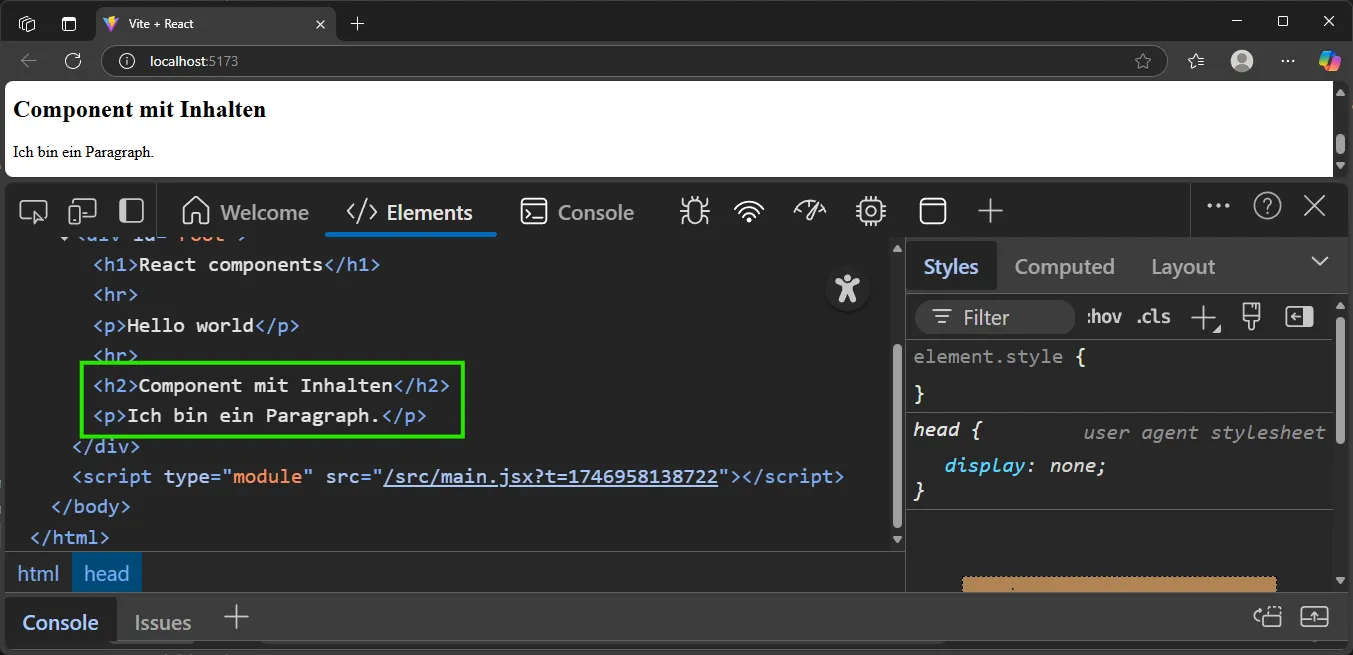Activate the inspect element picker tool
This screenshot has width=1353, height=655.
tap(33, 211)
